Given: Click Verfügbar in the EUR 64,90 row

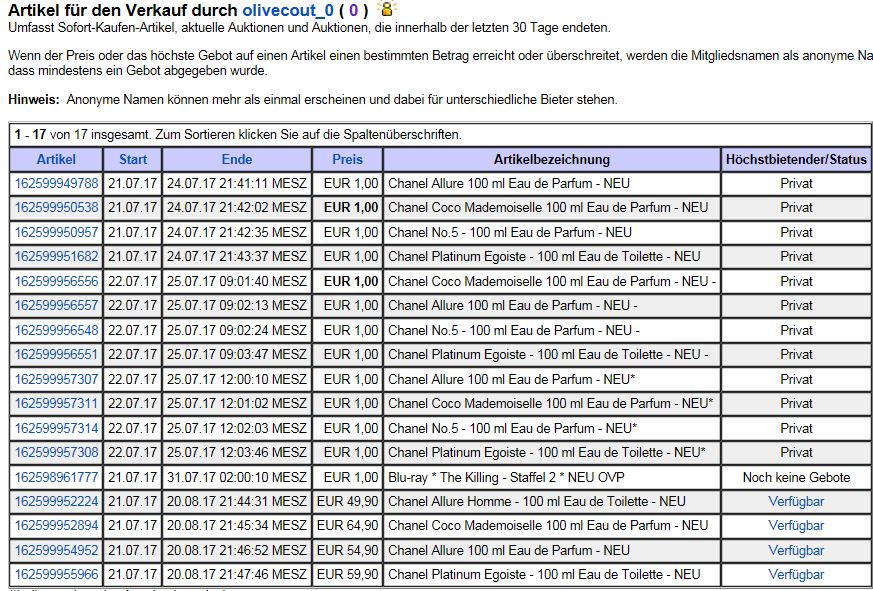Looking at the screenshot, I should (x=796, y=525).
